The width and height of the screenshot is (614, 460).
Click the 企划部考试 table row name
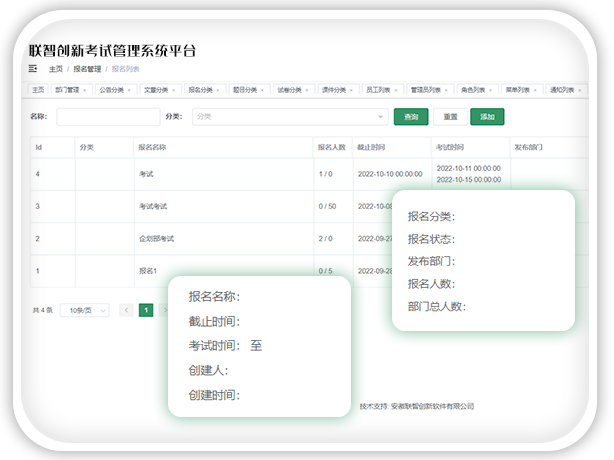tap(158, 239)
